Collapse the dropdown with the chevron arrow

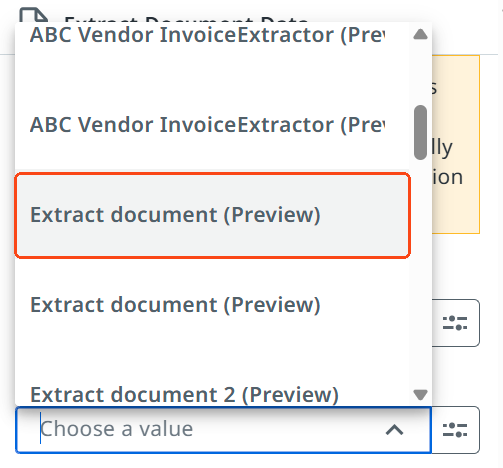(395, 430)
